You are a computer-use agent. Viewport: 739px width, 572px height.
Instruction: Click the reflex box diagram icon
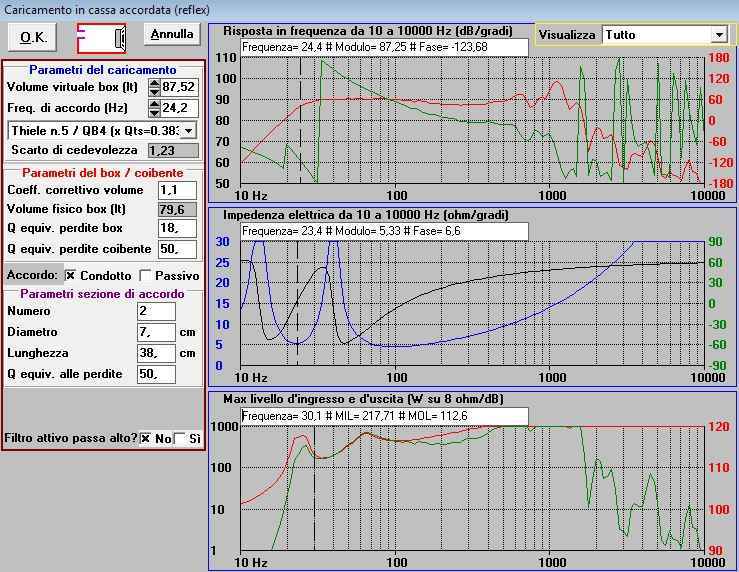point(102,38)
